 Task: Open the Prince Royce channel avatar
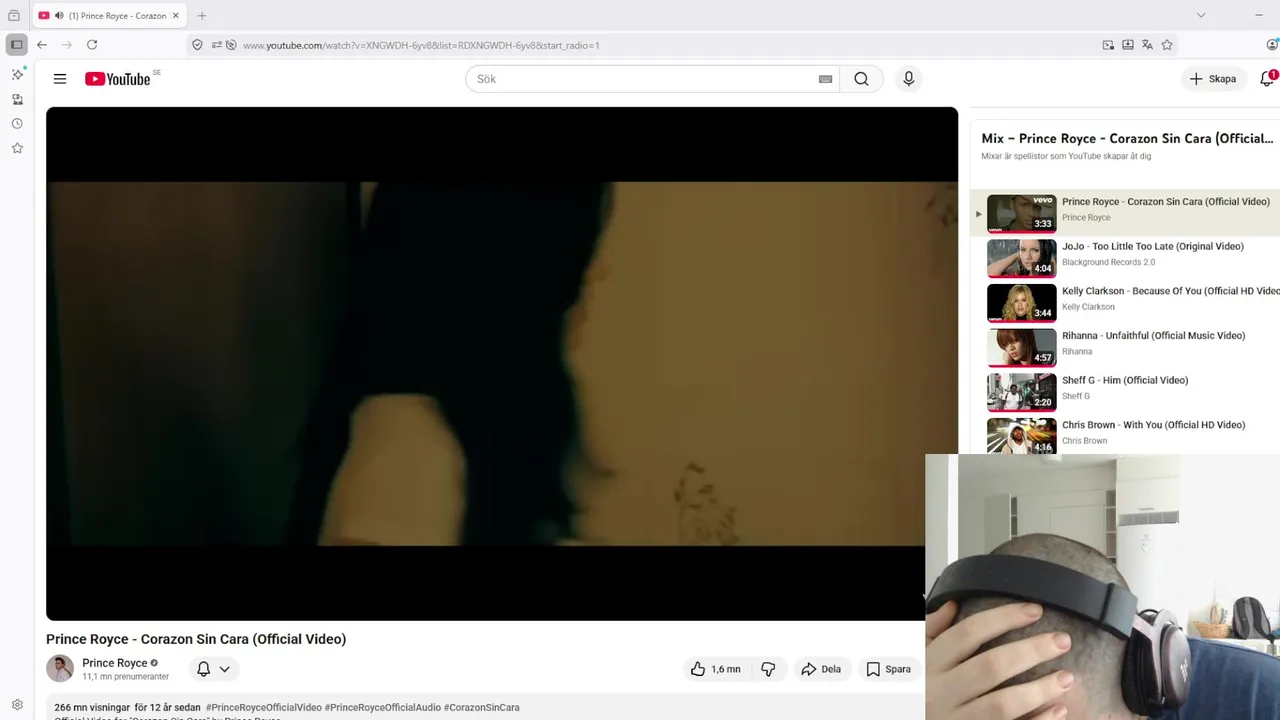(60, 669)
